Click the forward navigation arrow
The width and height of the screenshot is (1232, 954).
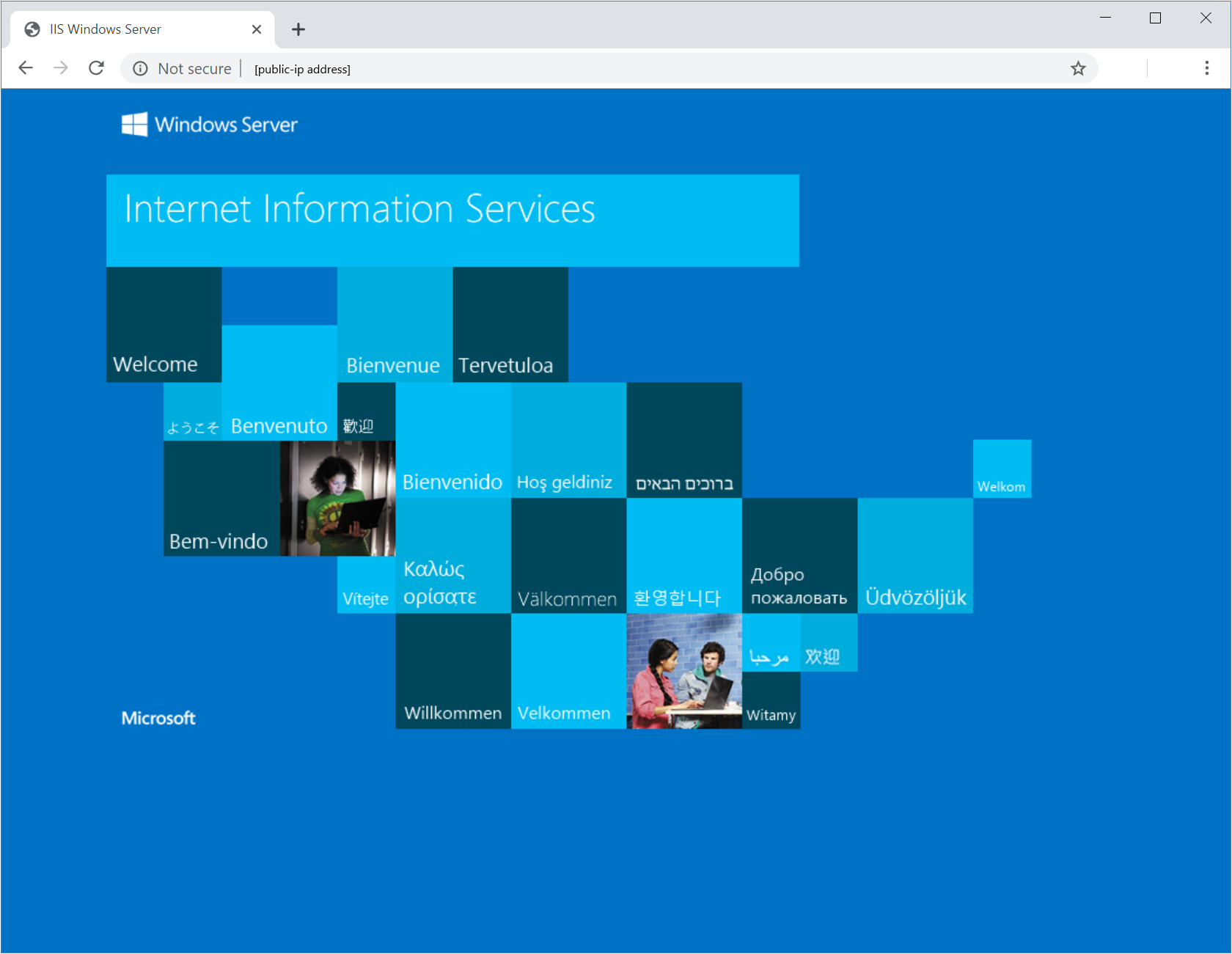[x=61, y=67]
